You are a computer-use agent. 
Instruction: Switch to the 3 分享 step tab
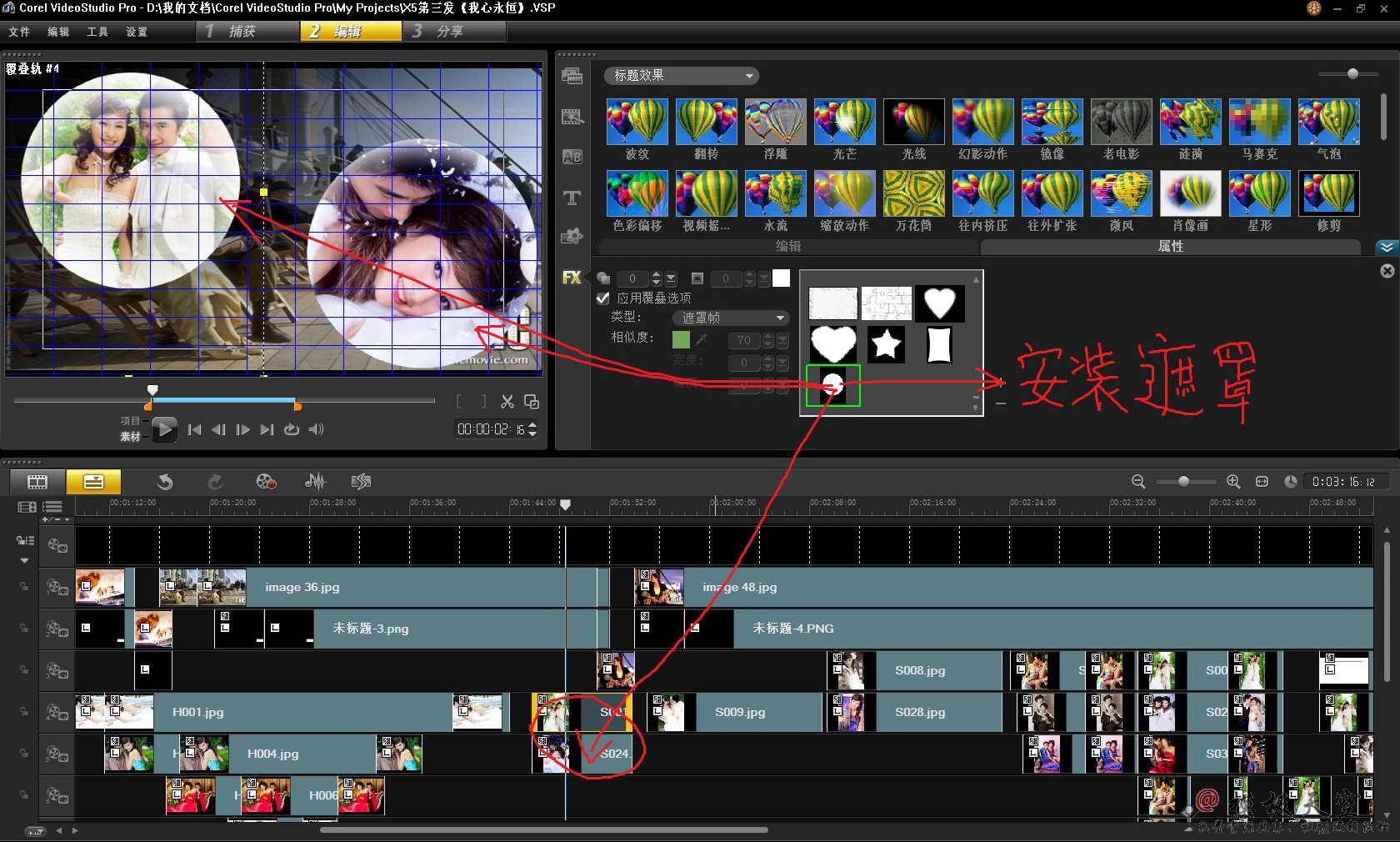[455, 31]
